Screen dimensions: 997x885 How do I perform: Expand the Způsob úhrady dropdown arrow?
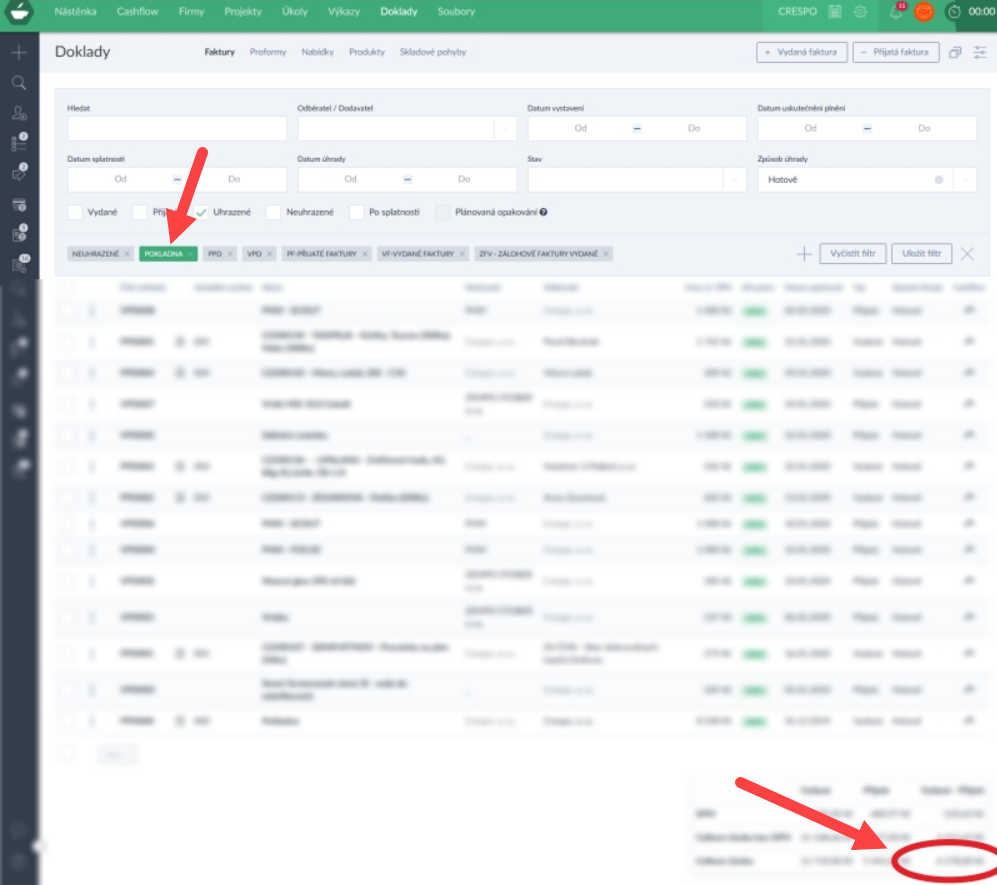[965, 180]
